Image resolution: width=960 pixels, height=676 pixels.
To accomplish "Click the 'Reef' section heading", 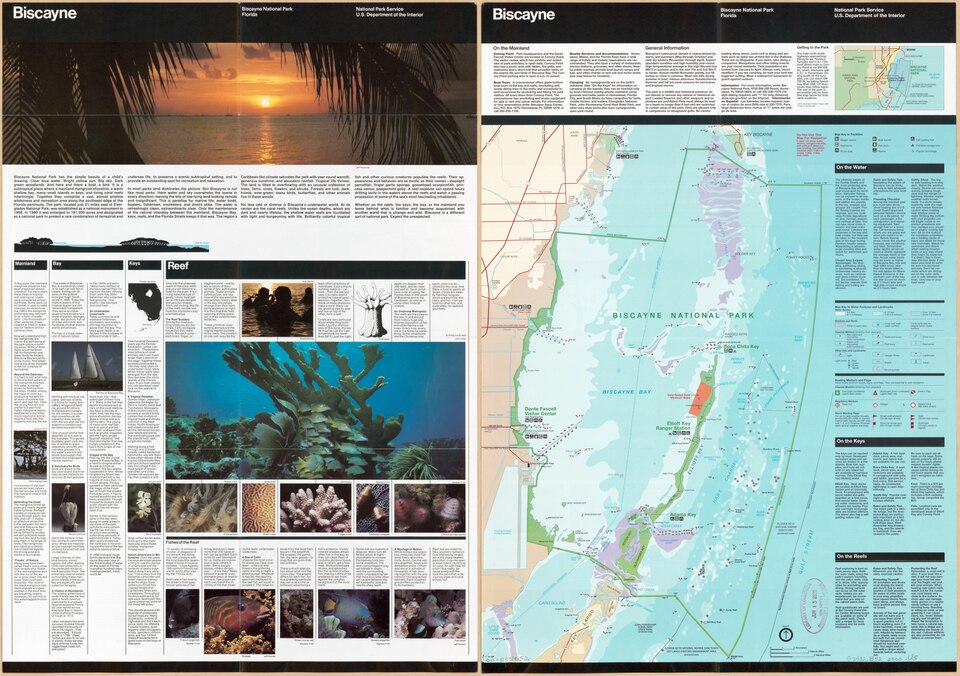I will pos(178,266).
